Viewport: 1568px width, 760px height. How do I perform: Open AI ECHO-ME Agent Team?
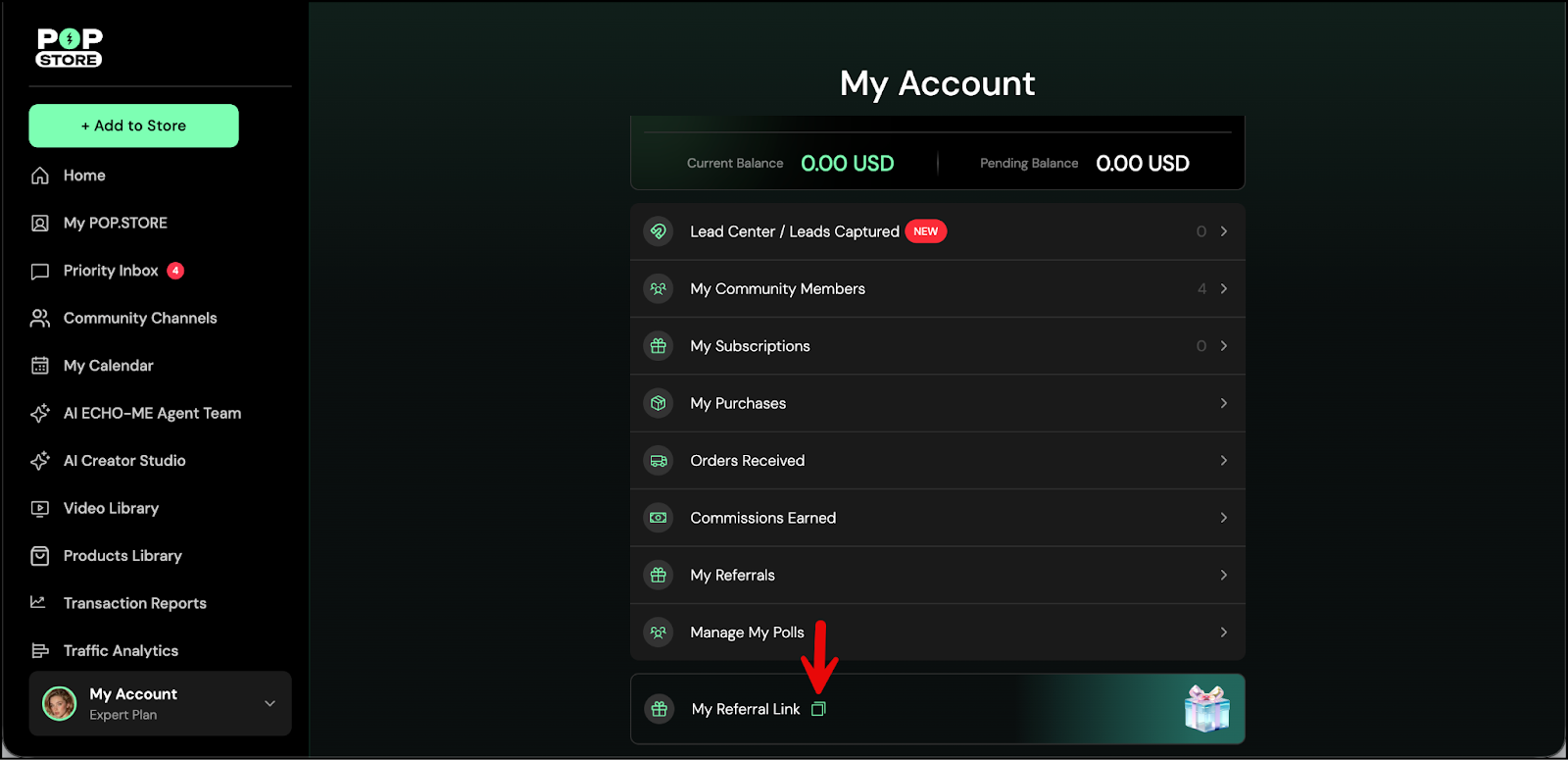click(x=152, y=413)
